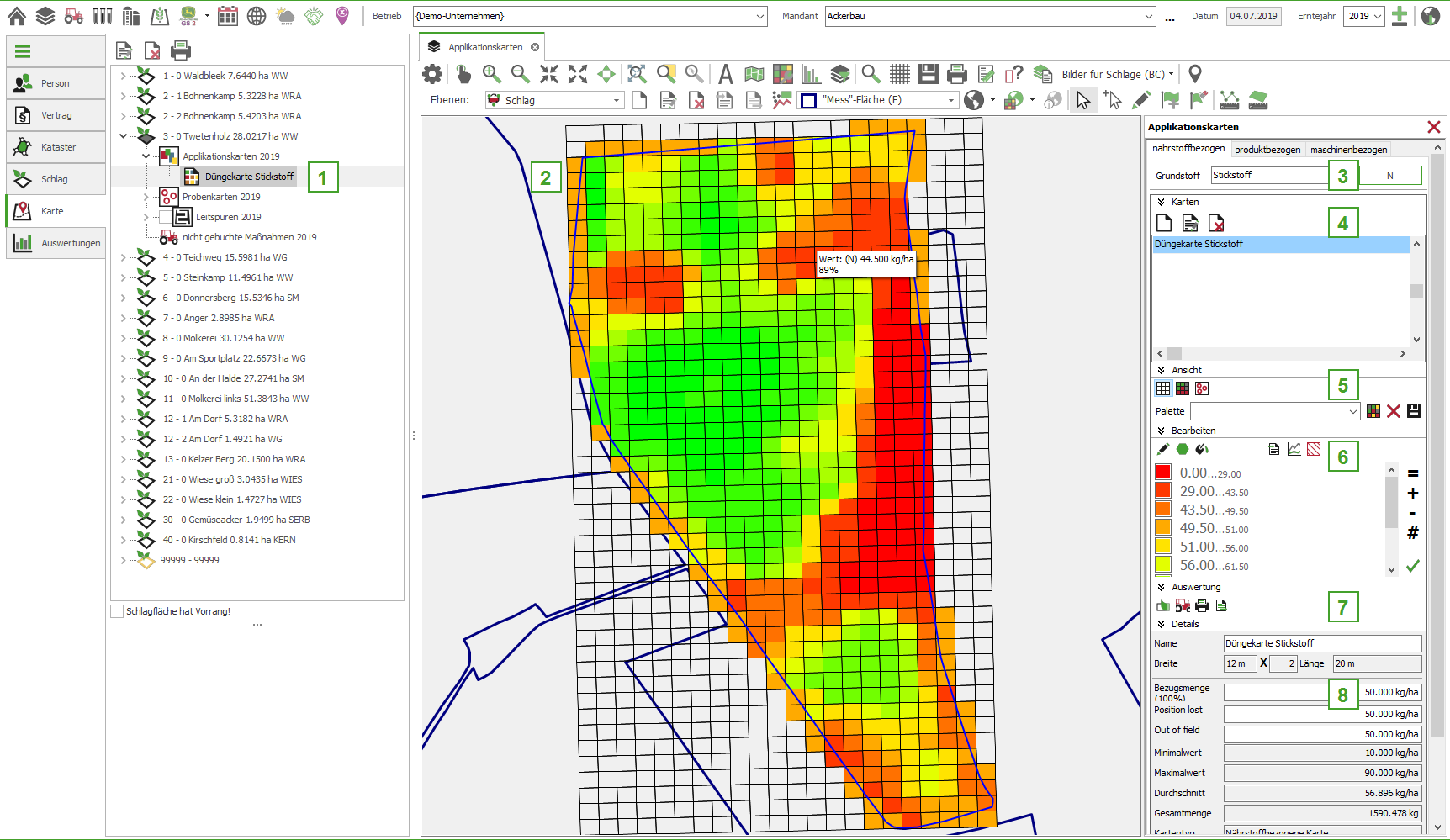Open the Ebenen 'Schlag' dropdown
The width and height of the screenshot is (1450, 840).
click(616, 101)
